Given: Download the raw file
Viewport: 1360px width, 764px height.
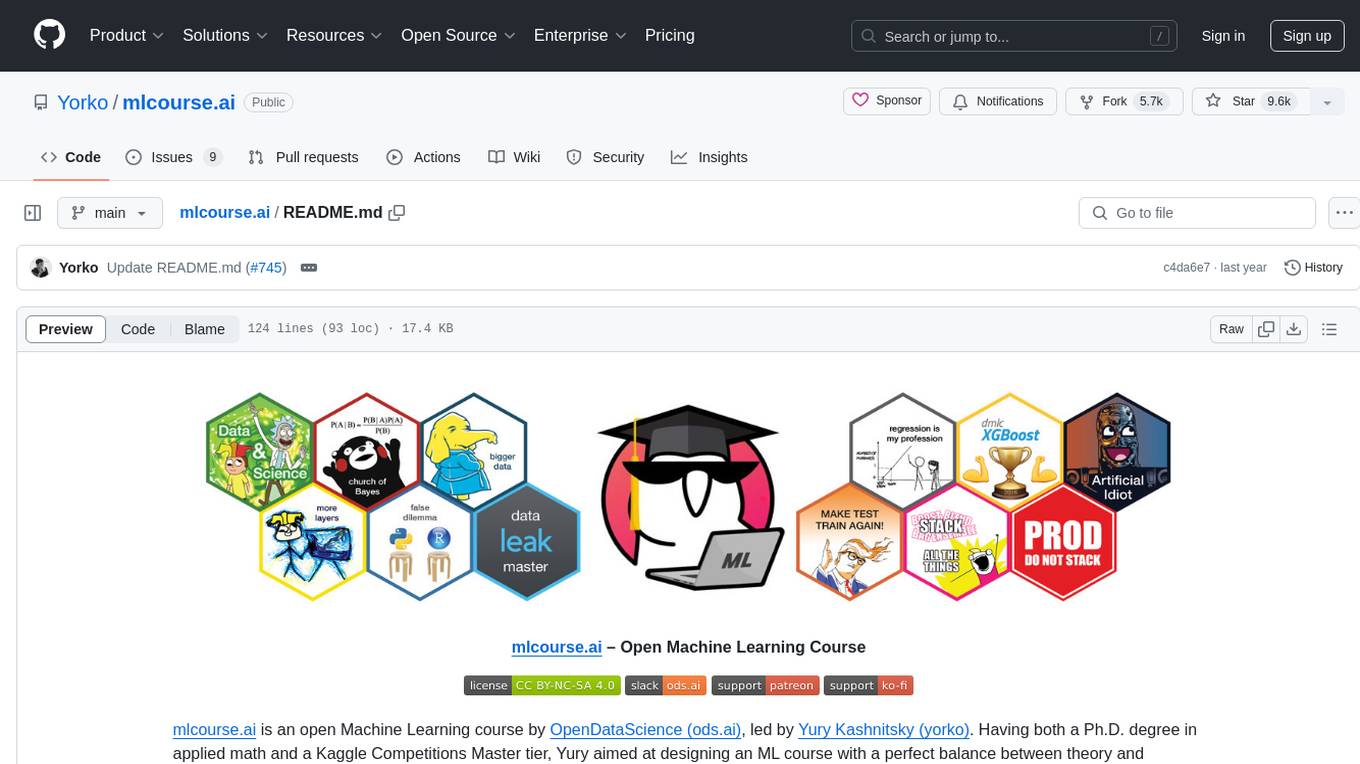Looking at the screenshot, I should click(1294, 329).
